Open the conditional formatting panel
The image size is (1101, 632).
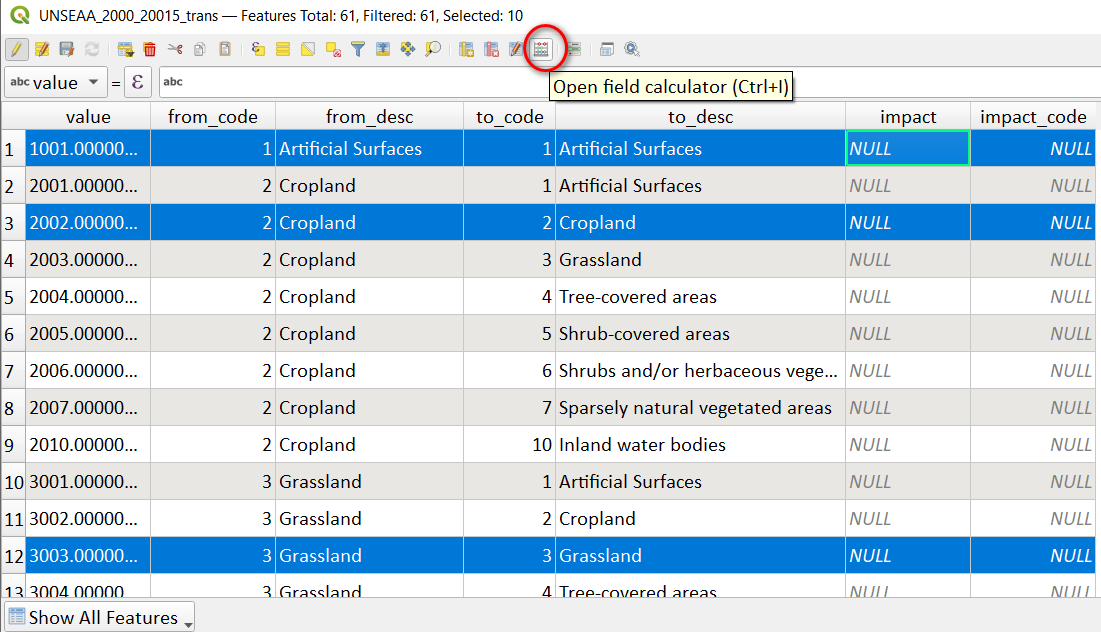[x=574, y=49]
